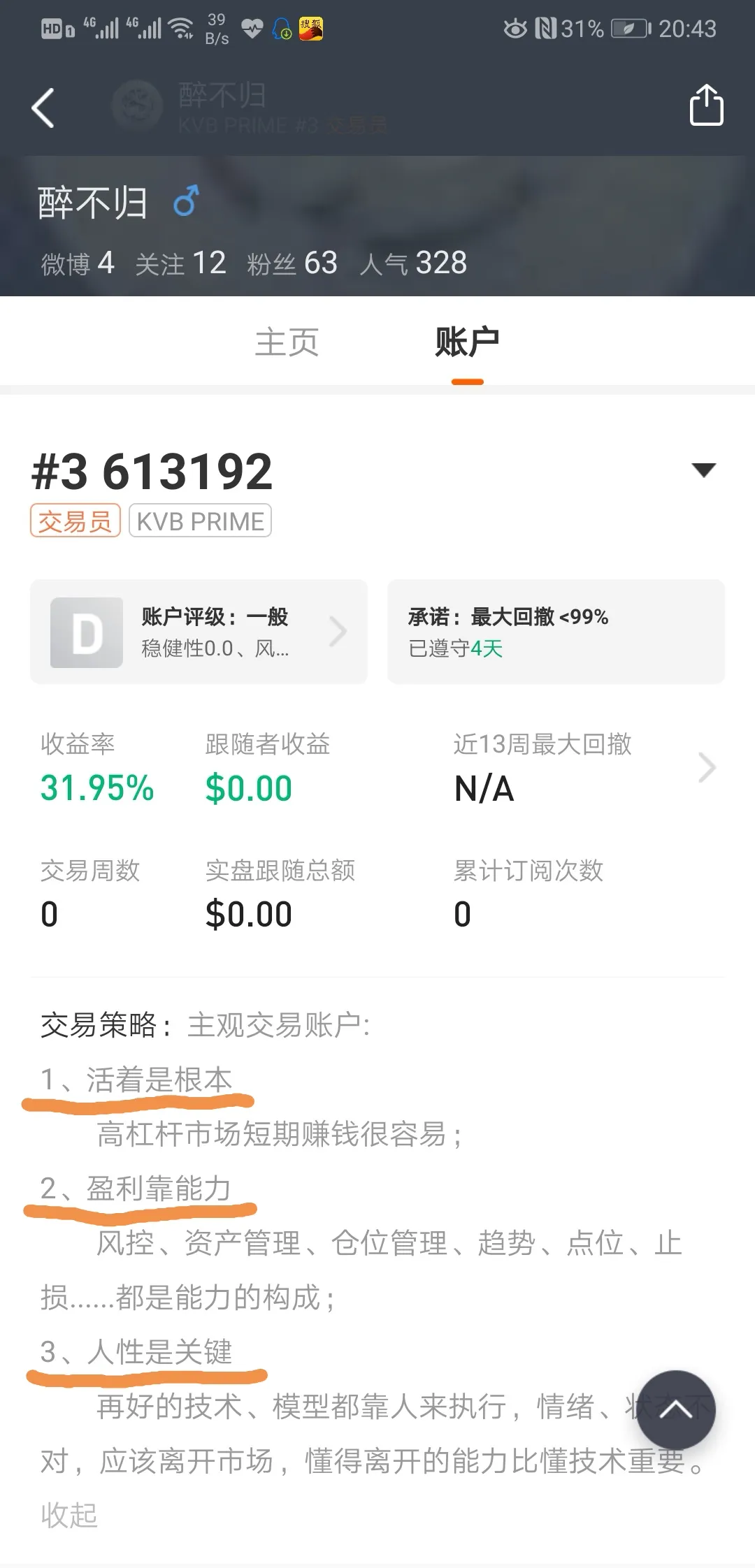View the 粉丝 63 followers list
This screenshot has width=755, height=1568.
292,263
